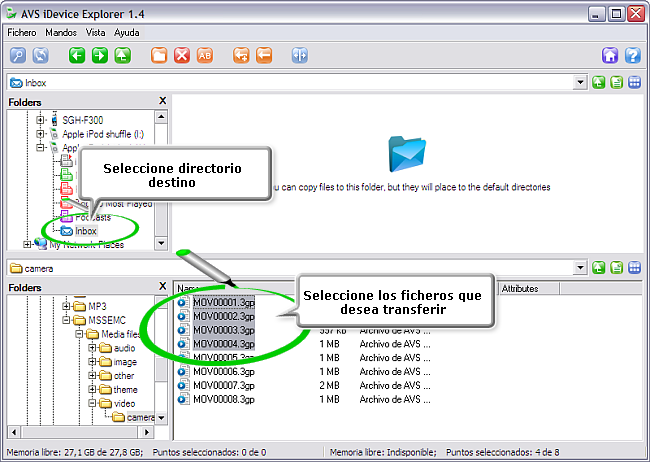Toggle lower panel folder tree icon
The height and width of the screenshot is (462, 650).
[x=616, y=267]
